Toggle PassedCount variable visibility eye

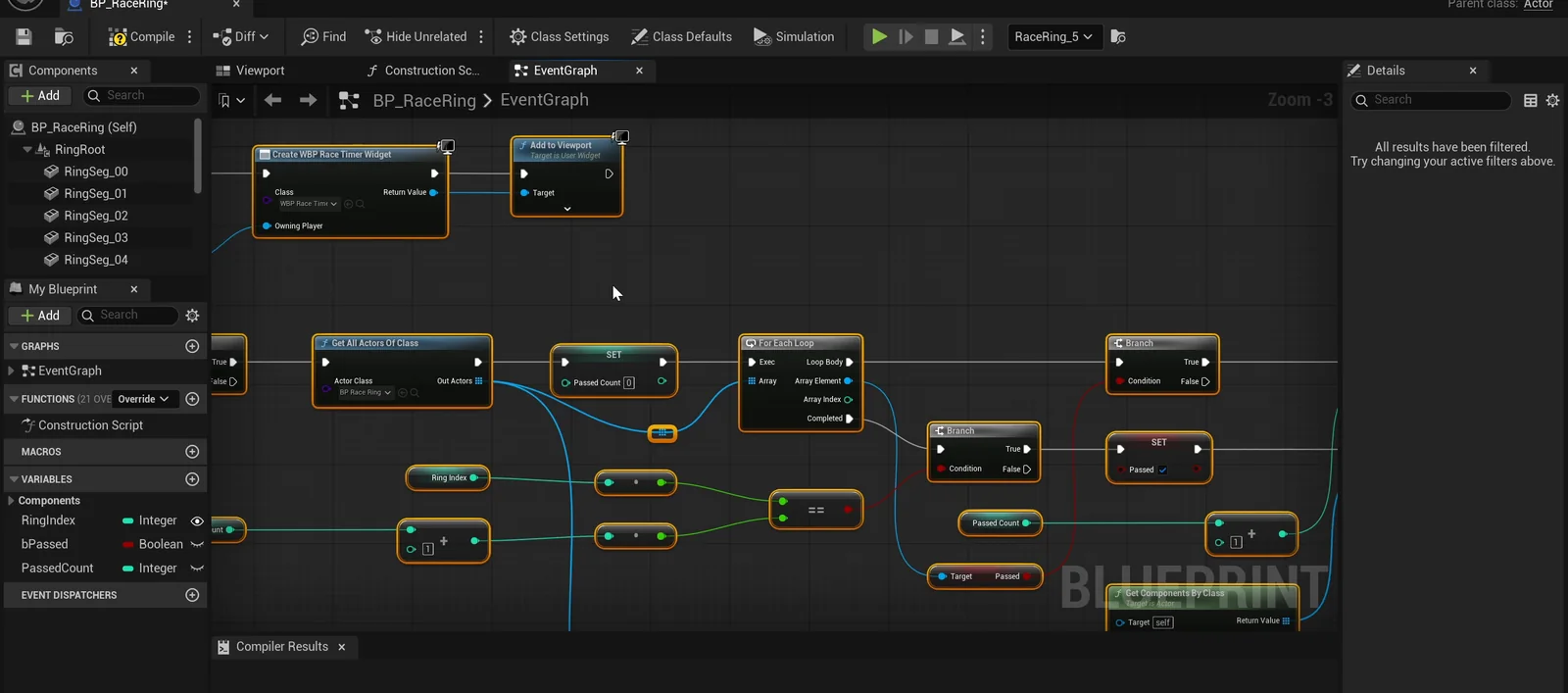click(x=197, y=569)
